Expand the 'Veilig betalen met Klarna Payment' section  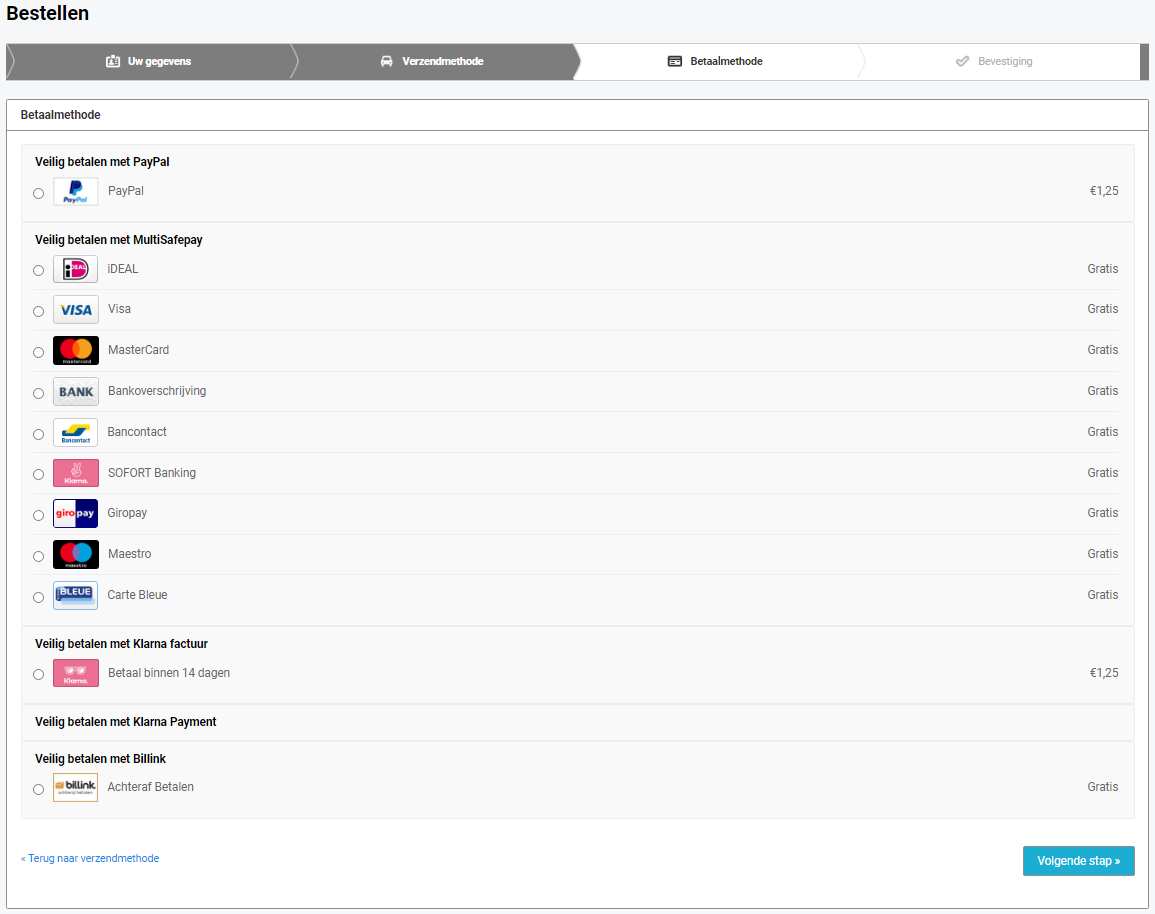coord(126,722)
